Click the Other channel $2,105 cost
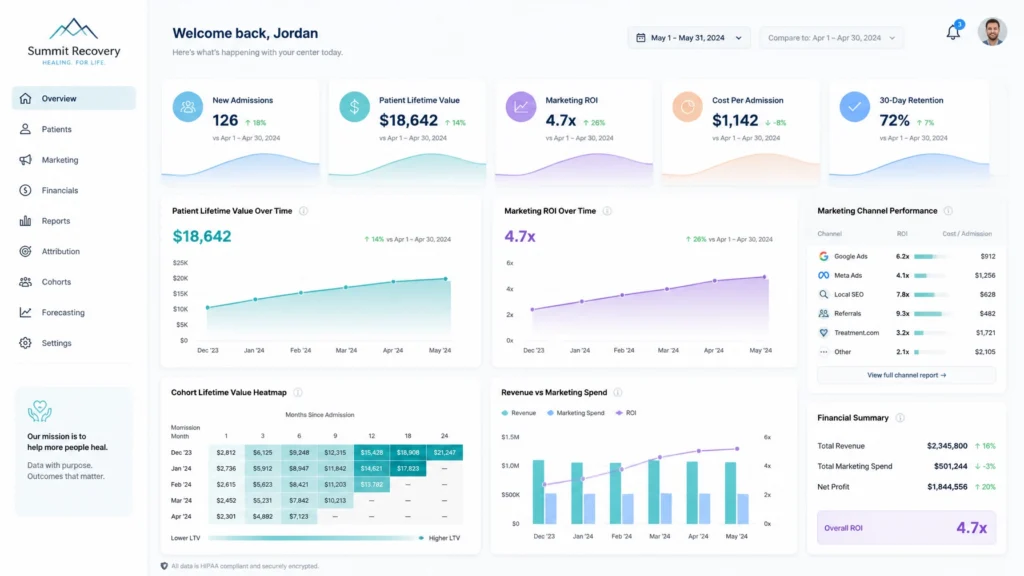This screenshot has width=1024, height=576. click(985, 352)
